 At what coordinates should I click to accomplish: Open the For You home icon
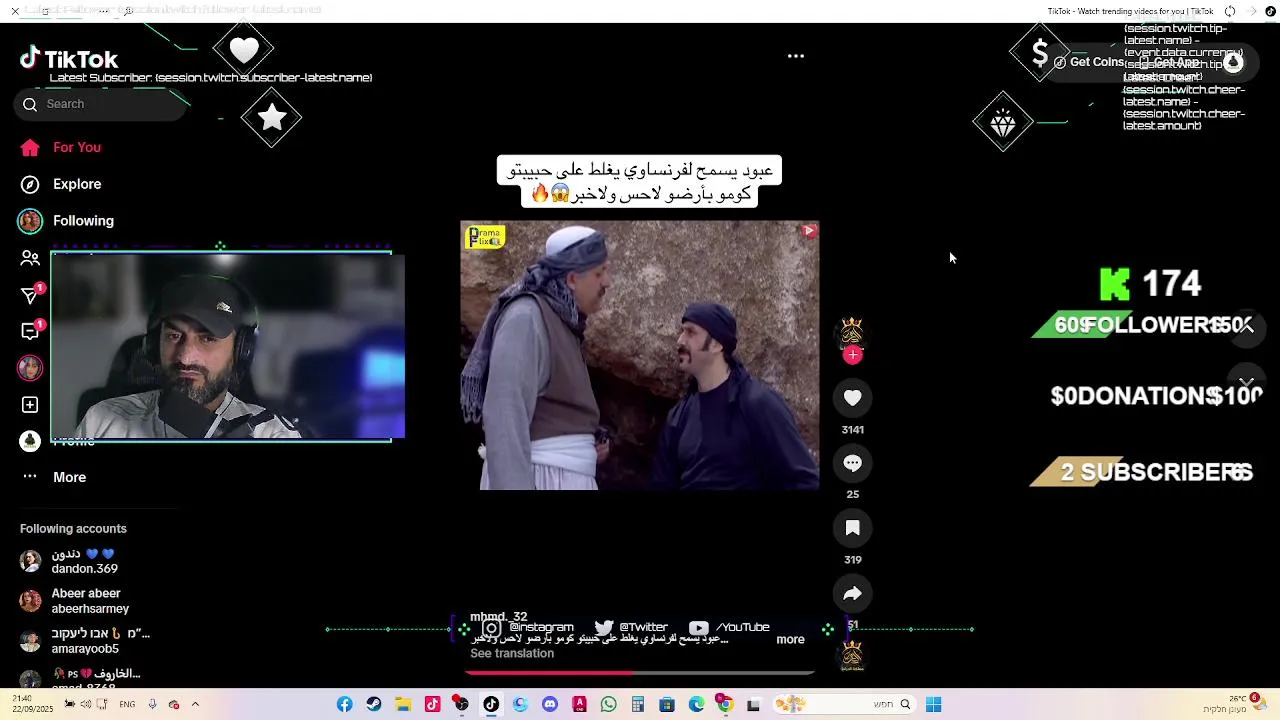[30, 148]
